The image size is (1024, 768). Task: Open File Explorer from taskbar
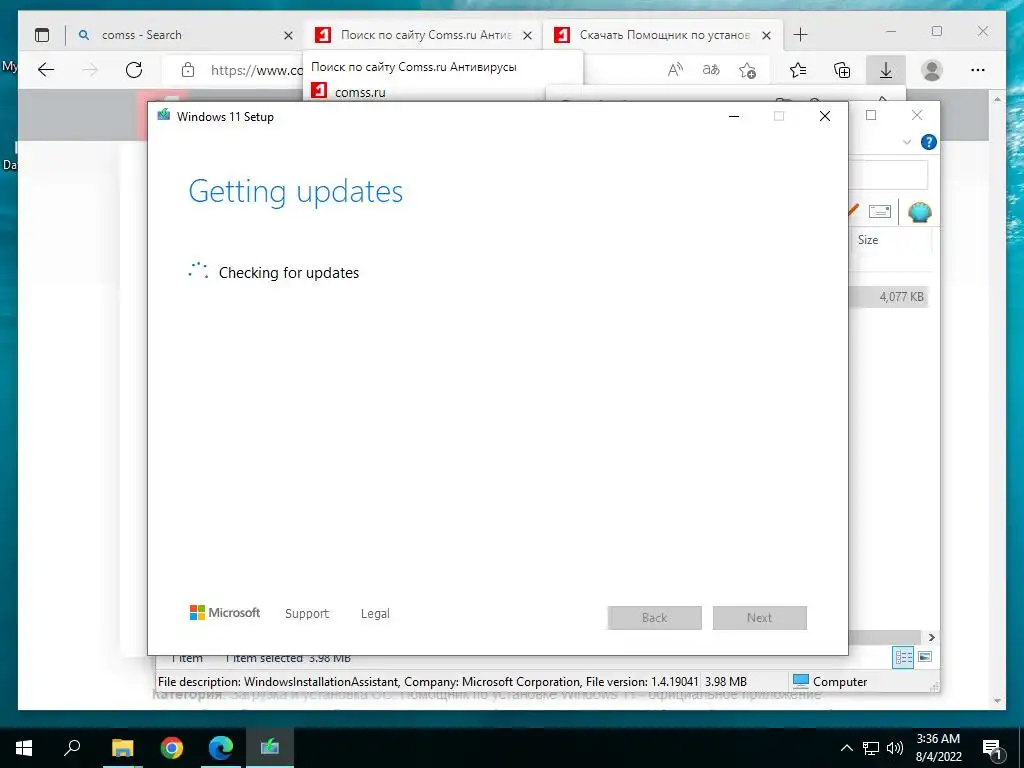click(x=123, y=748)
